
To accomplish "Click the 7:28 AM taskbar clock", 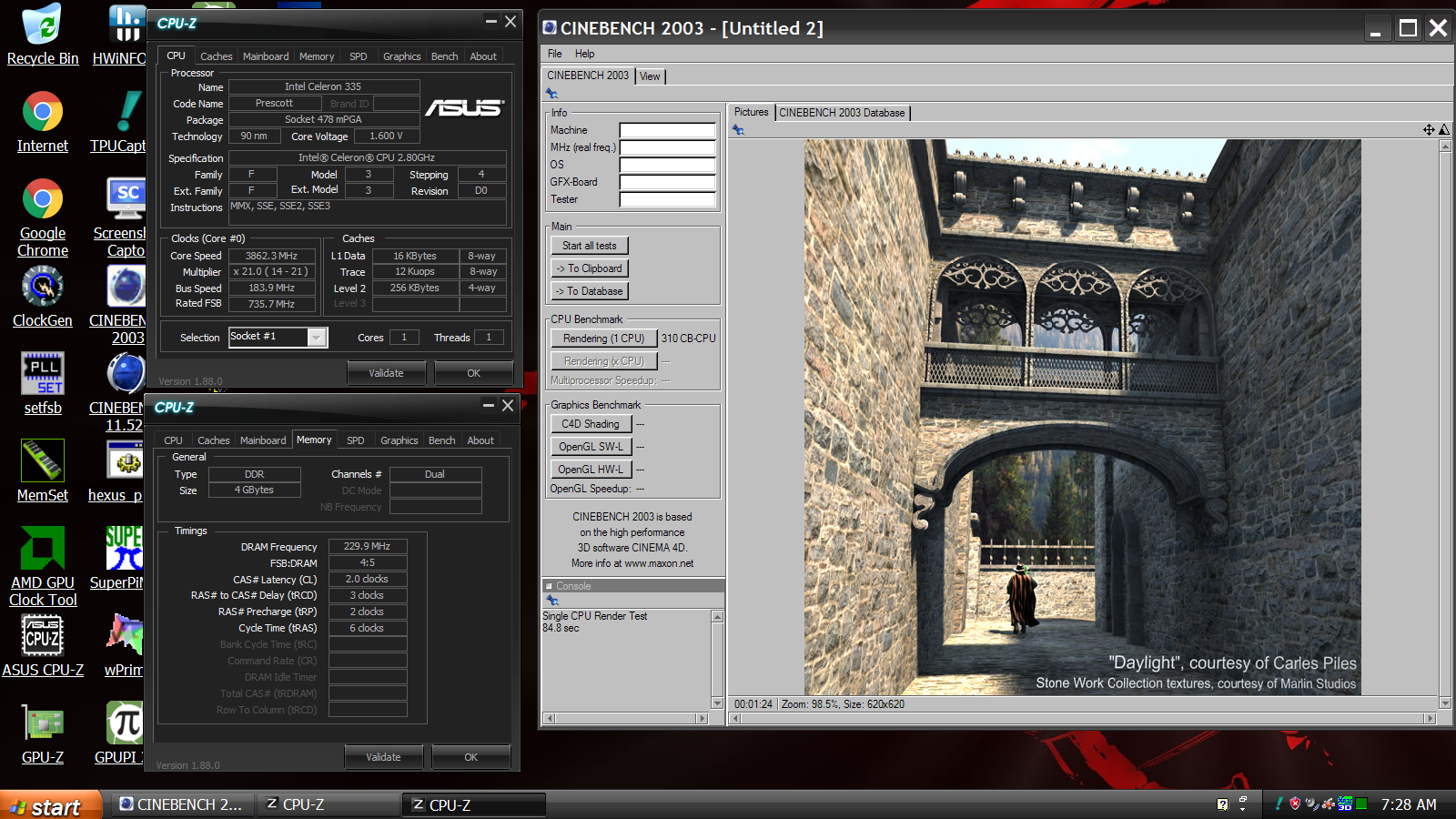I will [1409, 804].
